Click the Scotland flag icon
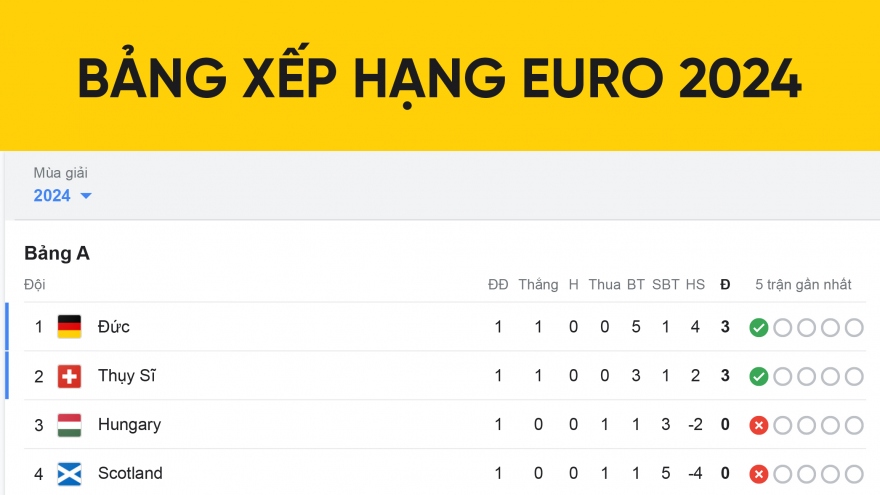The height and width of the screenshot is (495, 880). pos(69,473)
